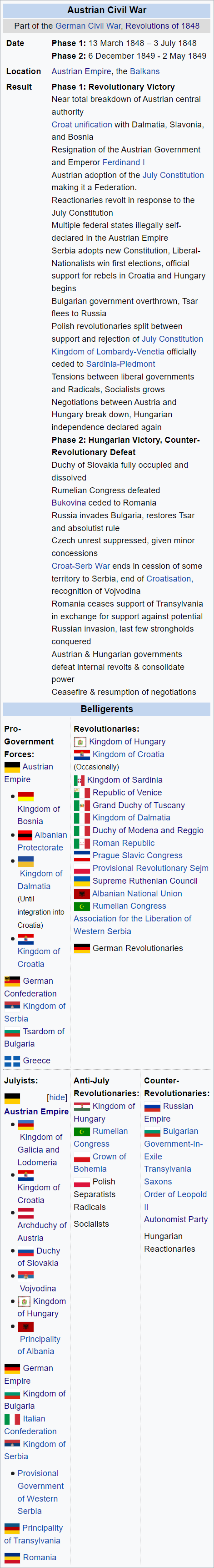The image size is (214, 1568).
Task: Follow the Balkans location link
Action: point(144,71)
